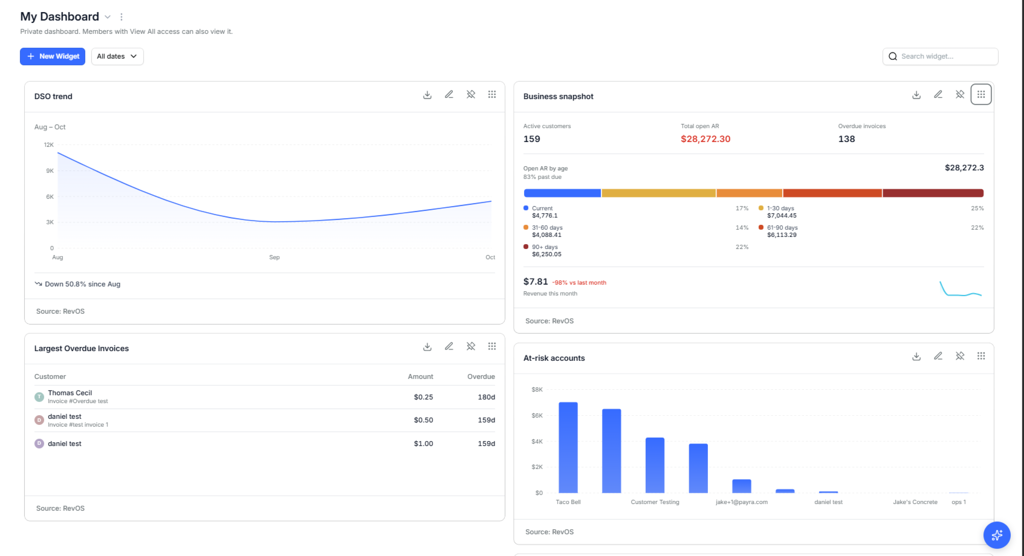This screenshot has height=556, width=1024.
Task: Click the Customer column header
Action: 50,376
